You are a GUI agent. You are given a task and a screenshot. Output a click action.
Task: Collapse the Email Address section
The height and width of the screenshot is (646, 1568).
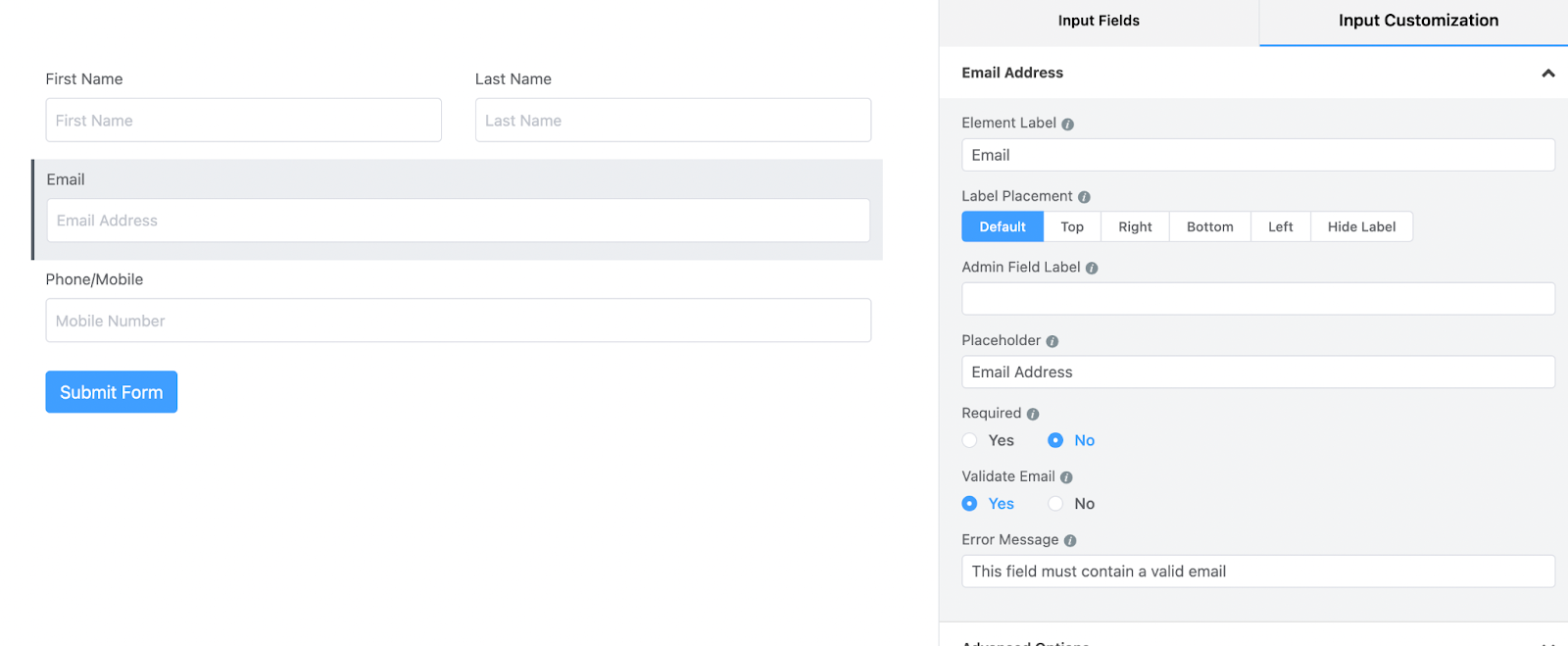(x=1547, y=74)
